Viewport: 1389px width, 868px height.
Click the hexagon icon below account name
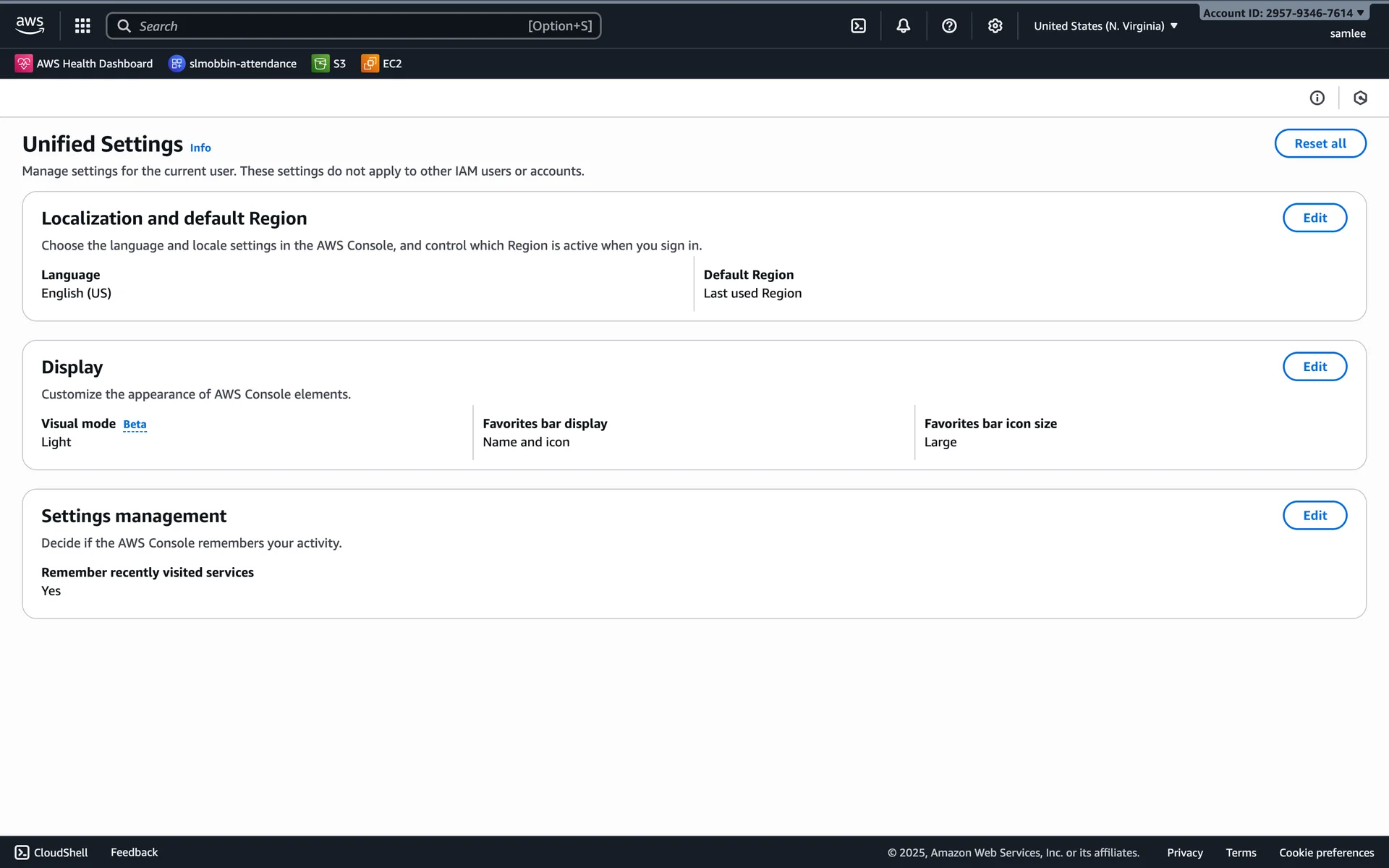1360,98
